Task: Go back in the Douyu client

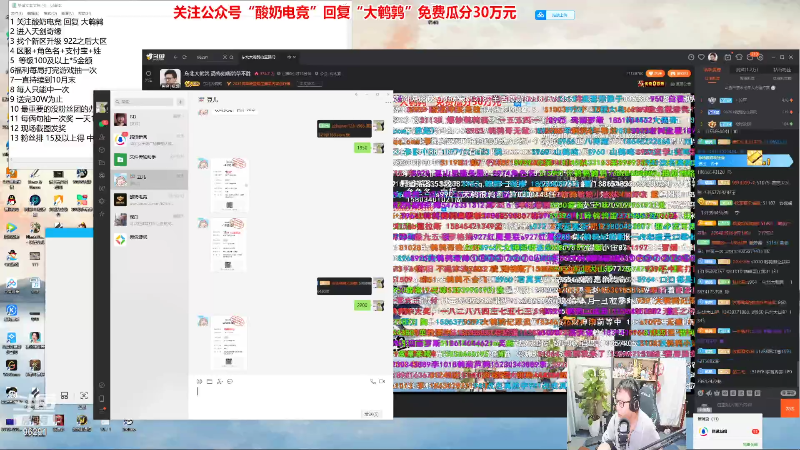Action: tap(175, 57)
